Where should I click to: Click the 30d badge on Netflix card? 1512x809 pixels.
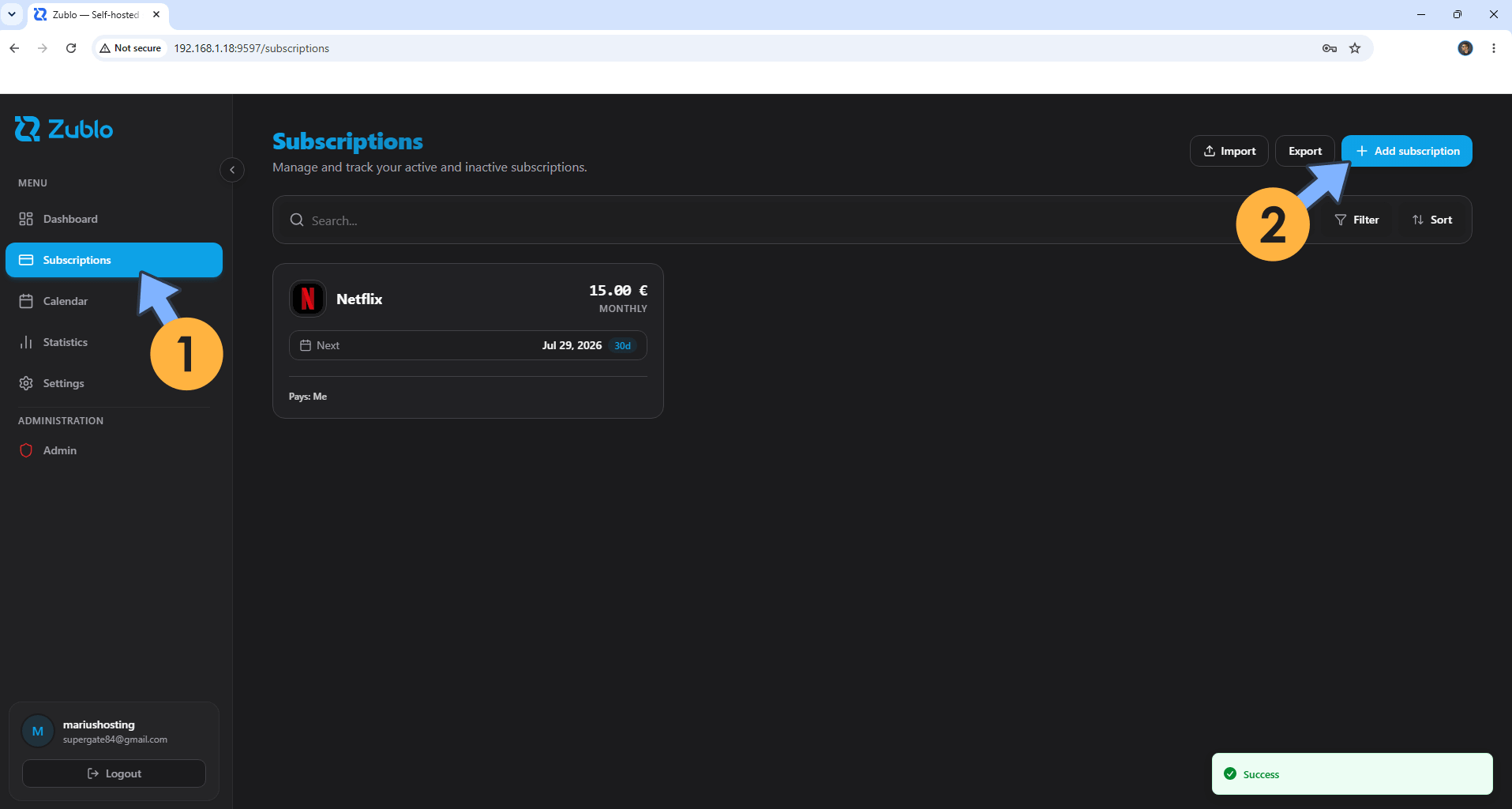pyautogui.click(x=622, y=345)
